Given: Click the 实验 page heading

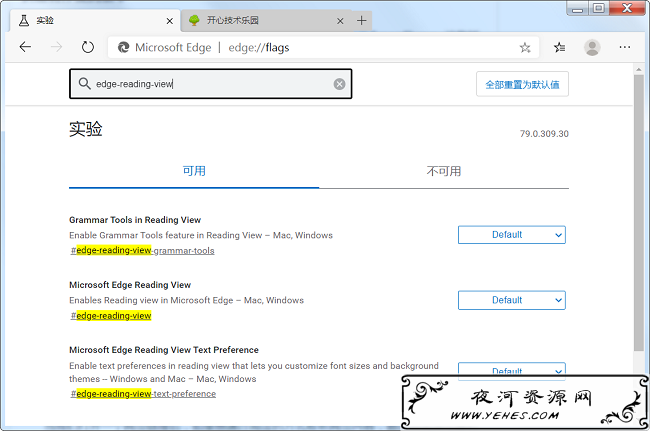Looking at the screenshot, I should (x=86, y=129).
